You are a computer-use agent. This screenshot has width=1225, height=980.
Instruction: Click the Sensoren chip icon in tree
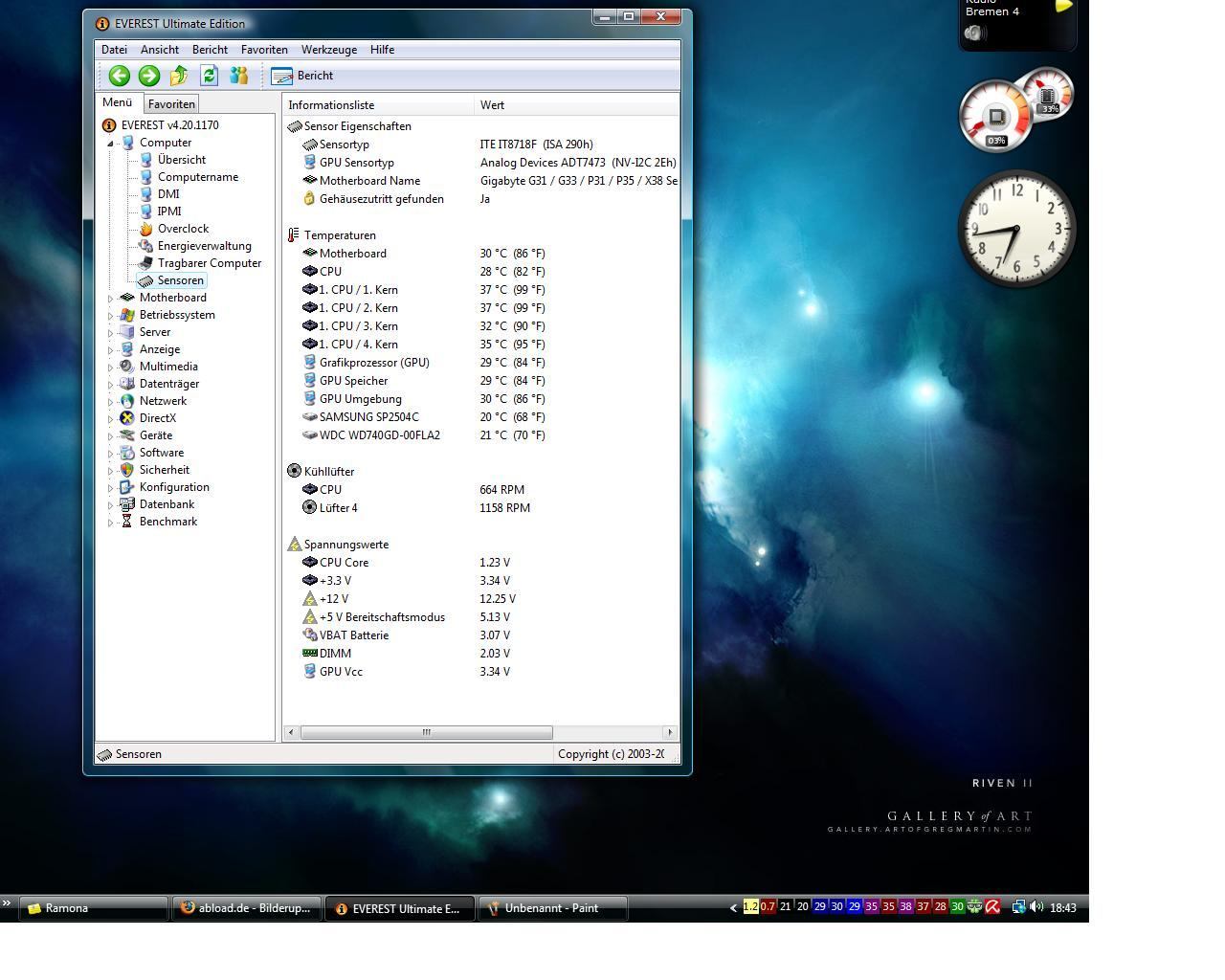click(x=145, y=280)
